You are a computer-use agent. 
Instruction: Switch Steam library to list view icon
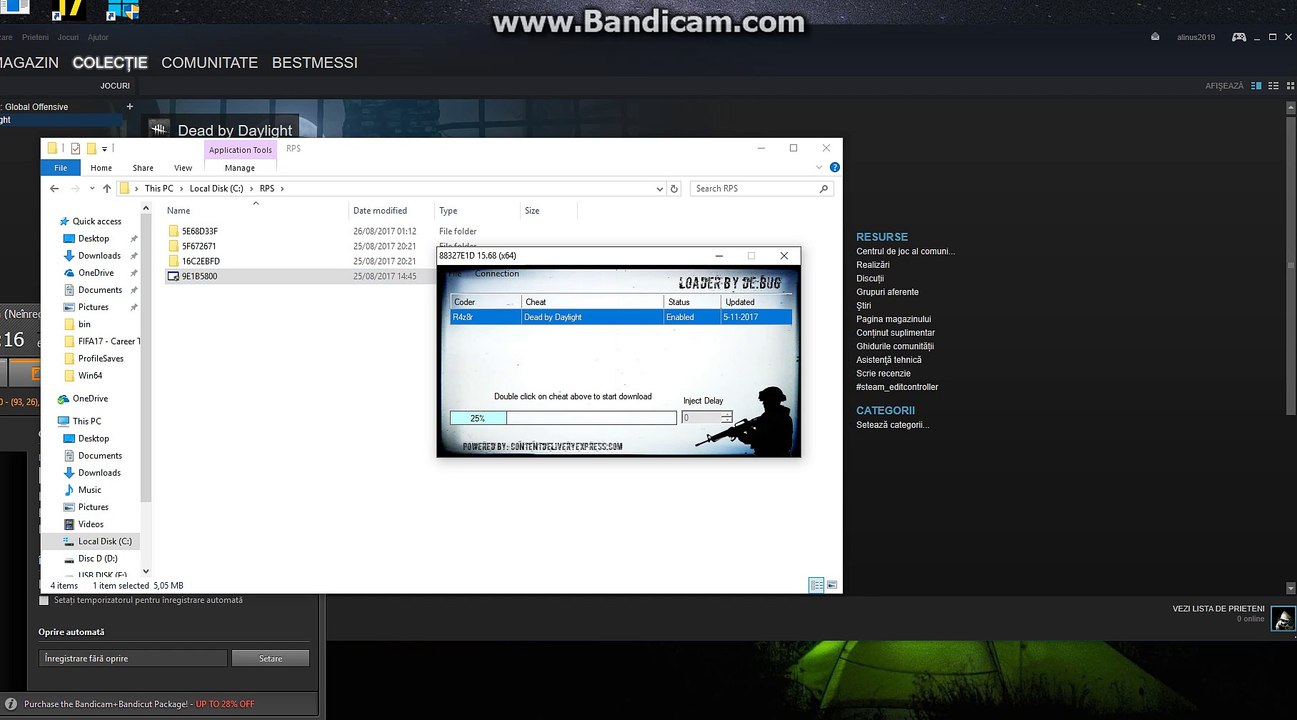[x=1272, y=86]
